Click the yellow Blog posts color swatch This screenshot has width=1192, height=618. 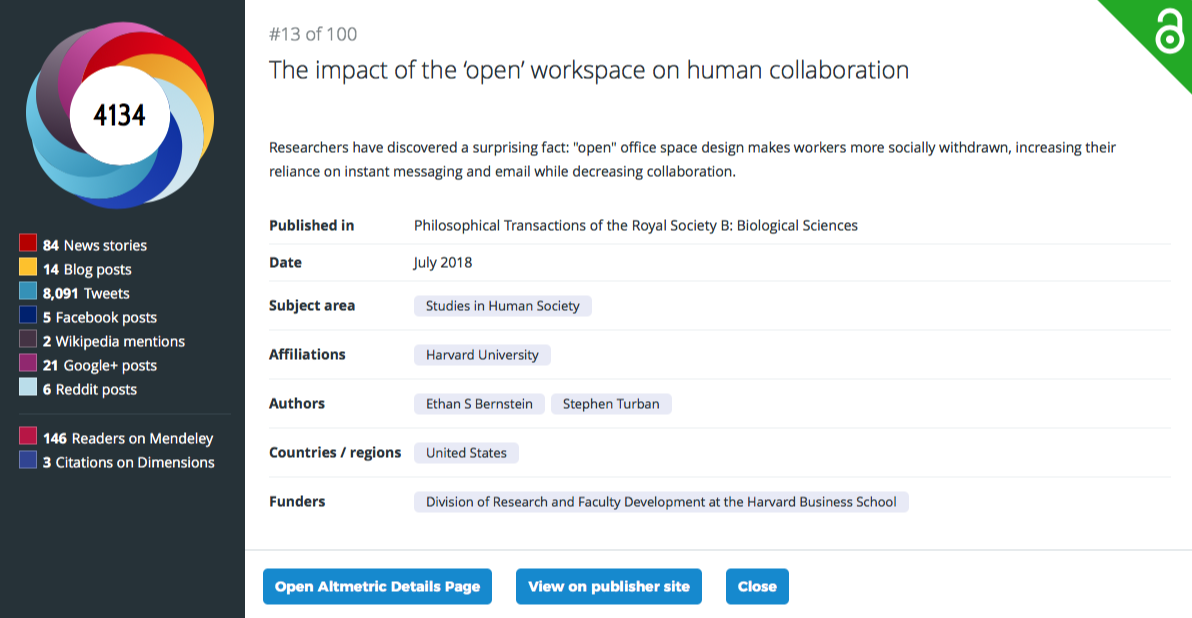tap(28, 268)
